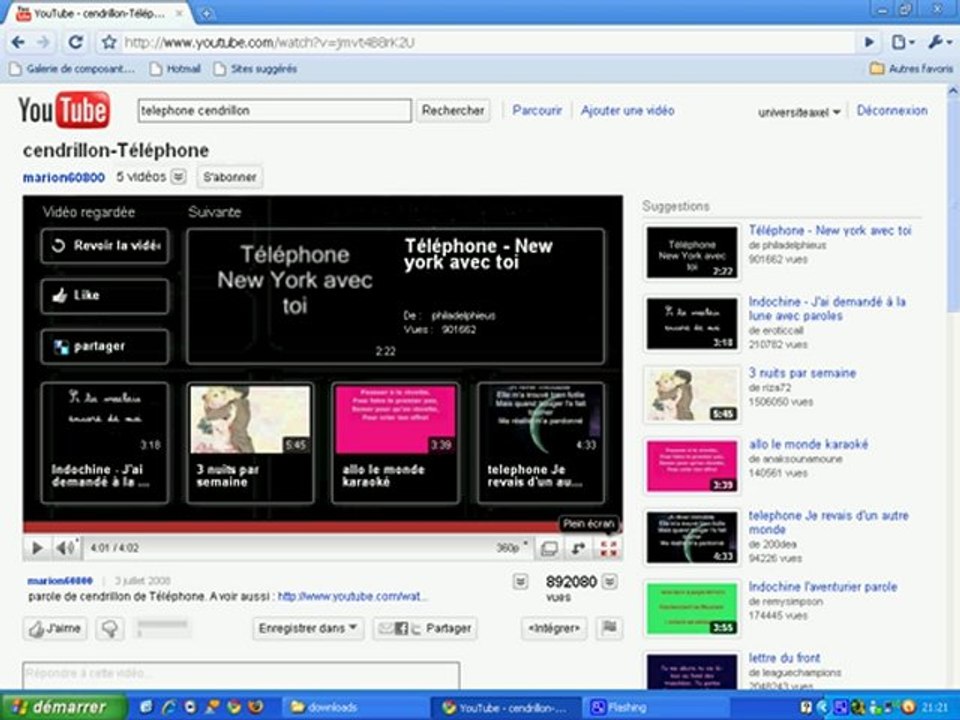This screenshot has width=960, height=720.
Task: Go back with the browser back arrow
Action: [x=18, y=42]
